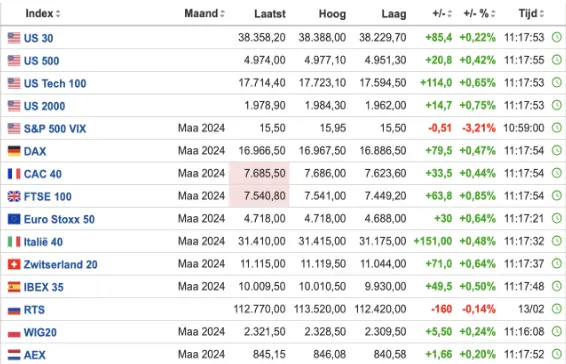Sort table by Maand column
The image size is (566, 364).
pos(204,13)
